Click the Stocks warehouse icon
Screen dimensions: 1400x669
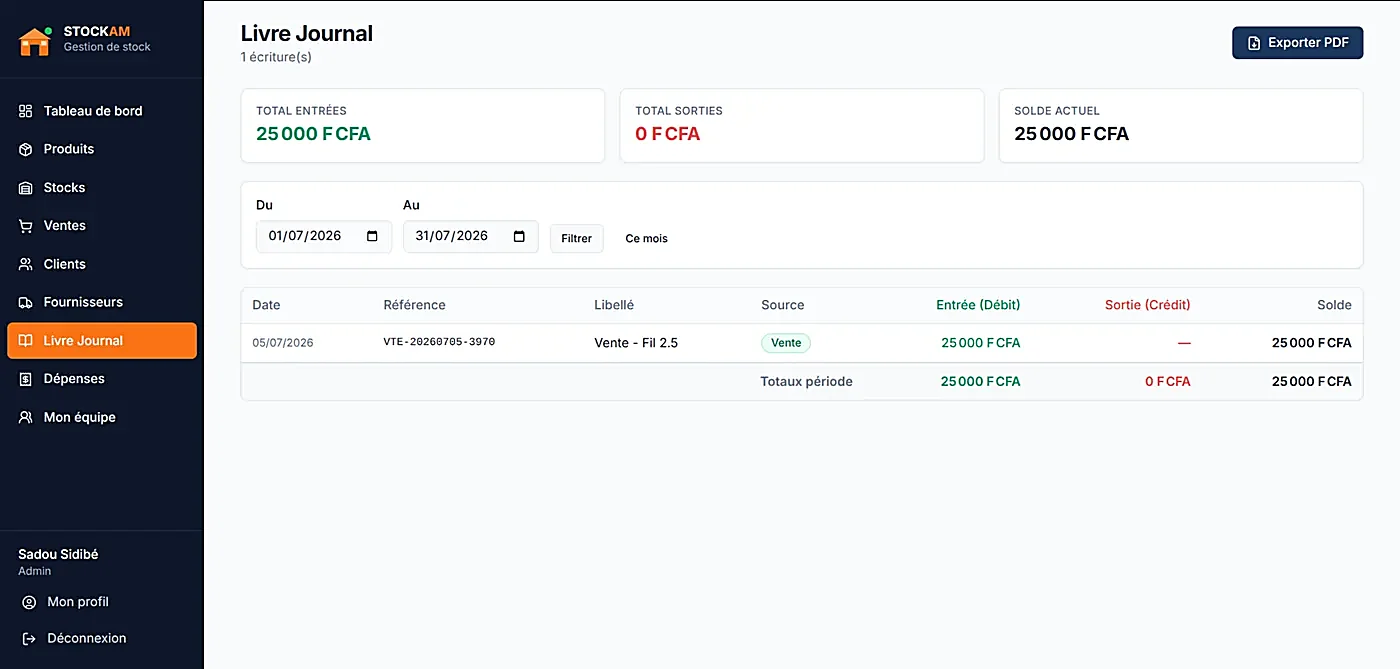click(26, 188)
